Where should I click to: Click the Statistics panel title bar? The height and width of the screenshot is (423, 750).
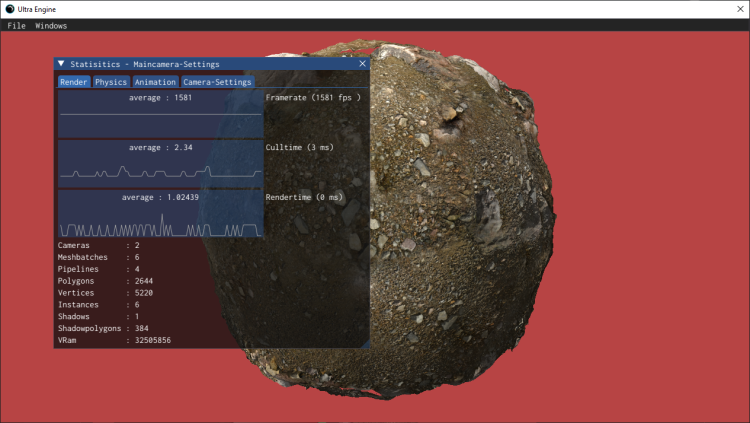coord(200,64)
